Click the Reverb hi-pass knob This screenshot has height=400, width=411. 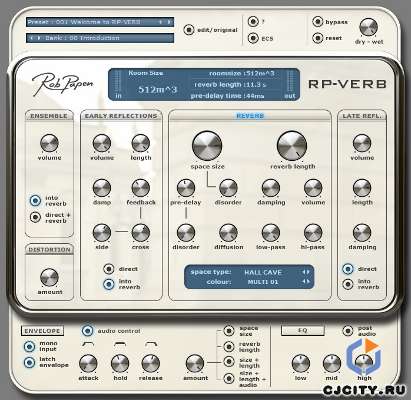point(313,233)
